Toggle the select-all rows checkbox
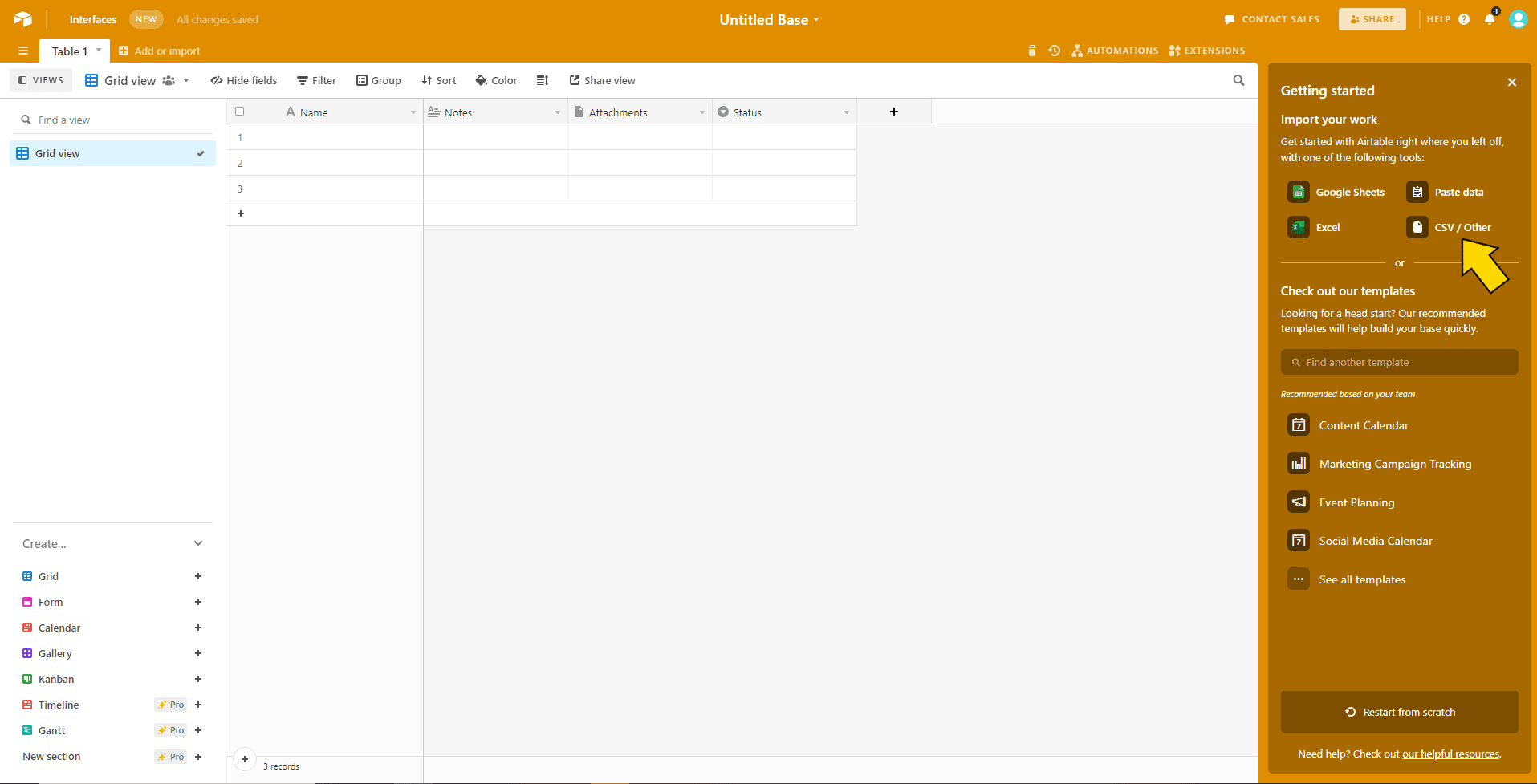Image resolution: width=1537 pixels, height=784 pixels. tap(239, 112)
